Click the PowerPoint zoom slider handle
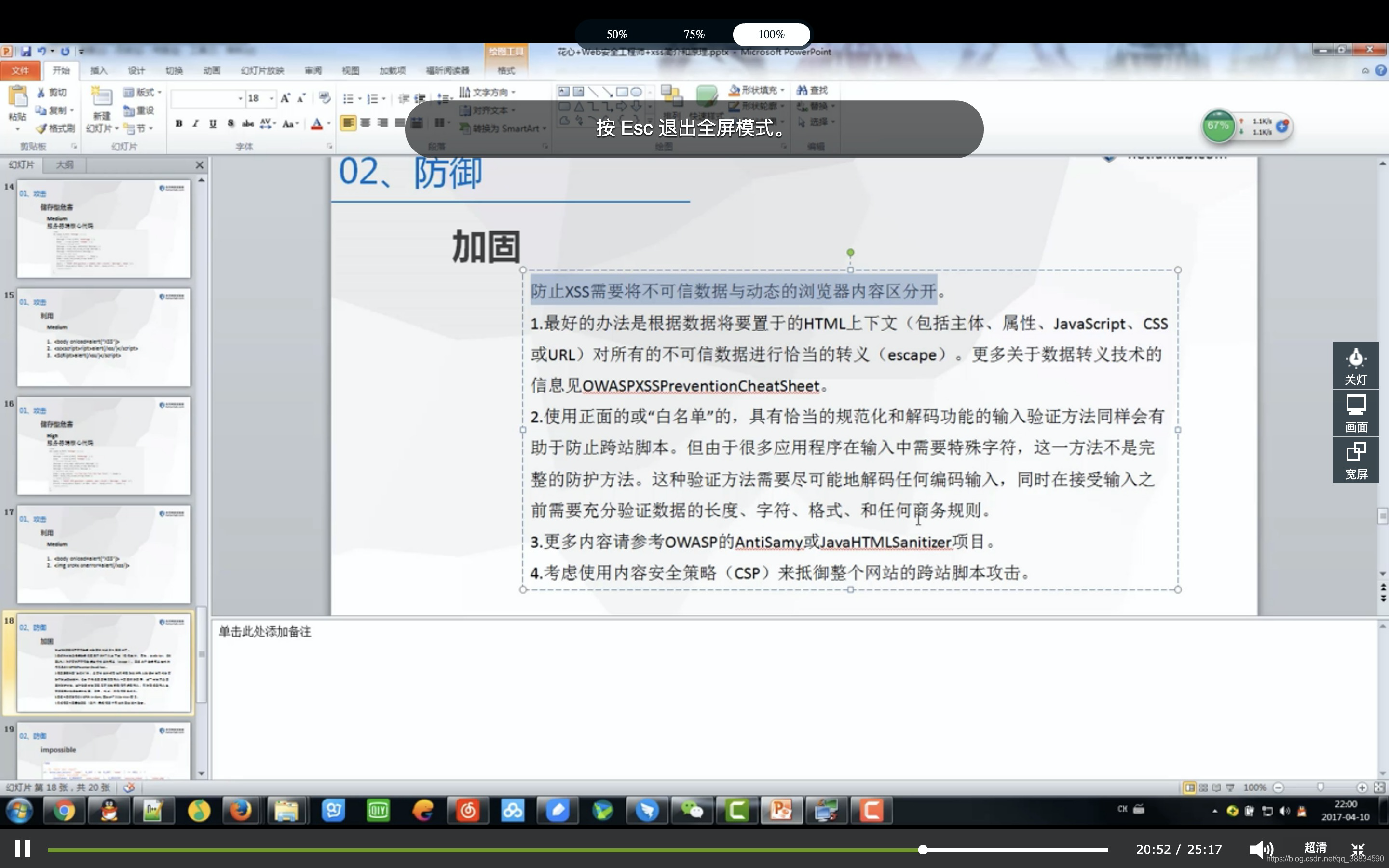This screenshot has height=868, width=1389. (x=1320, y=787)
